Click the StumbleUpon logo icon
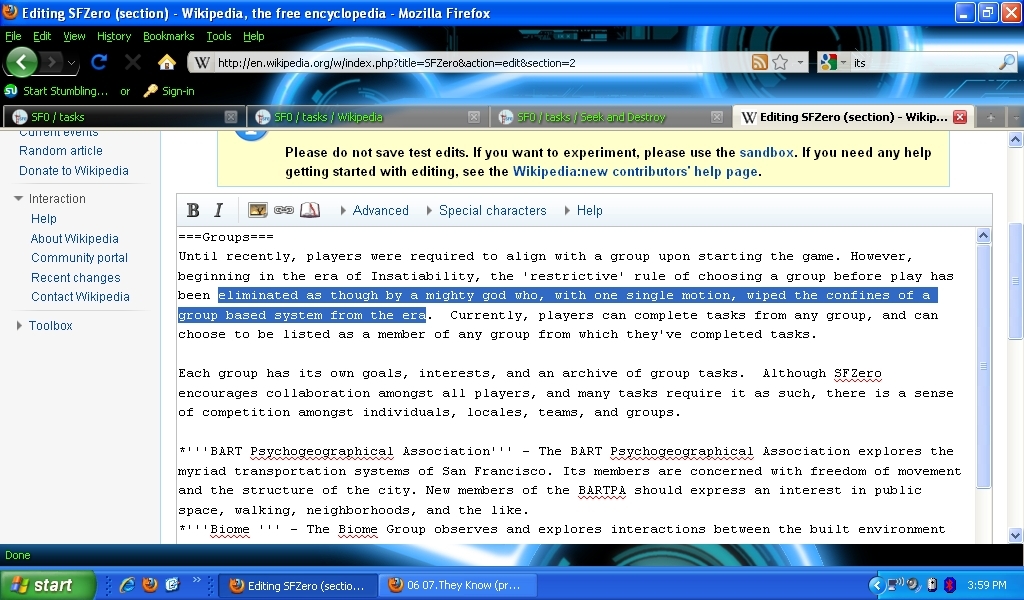The width and height of the screenshot is (1024, 600). tap(11, 90)
